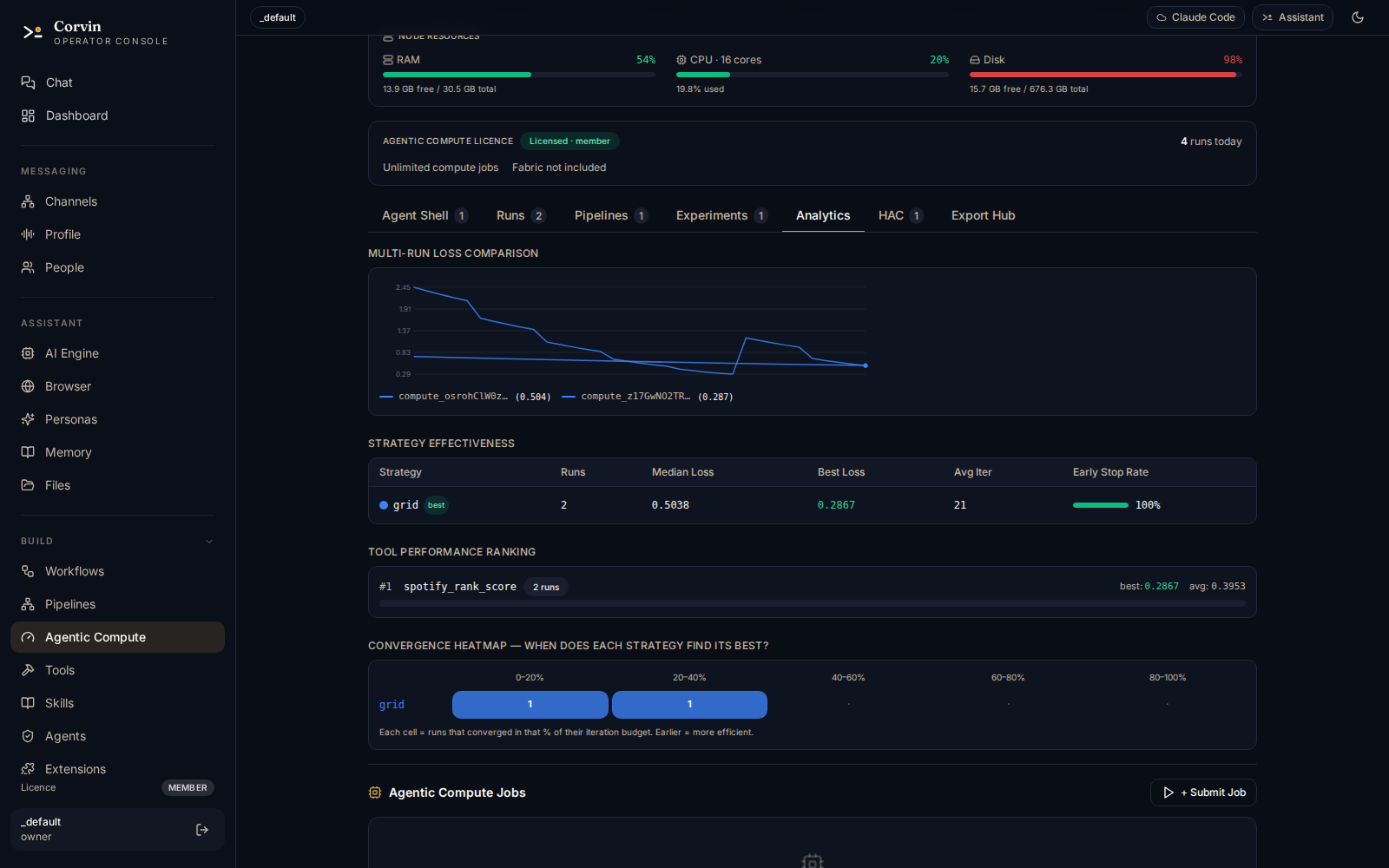This screenshot has height=868, width=1389.
Task: Click the _default workspace pill
Action: [x=278, y=17]
